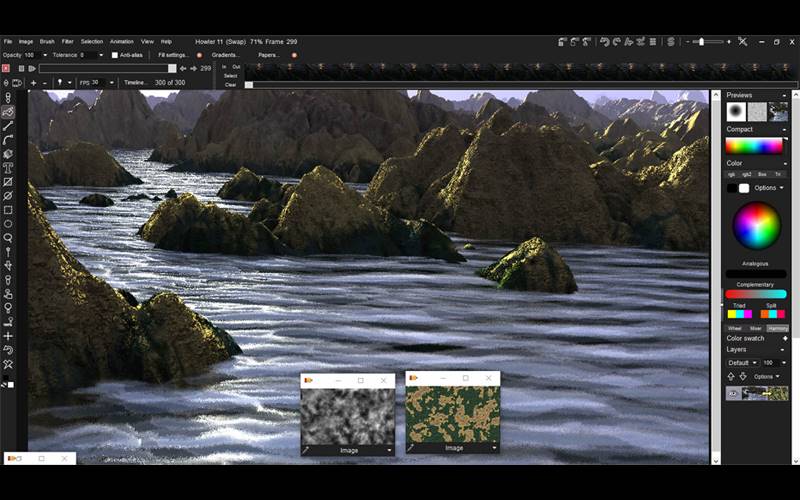Click the undo arrow icon in top toolbar
The width and height of the screenshot is (800, 500).
coord(604,42)
